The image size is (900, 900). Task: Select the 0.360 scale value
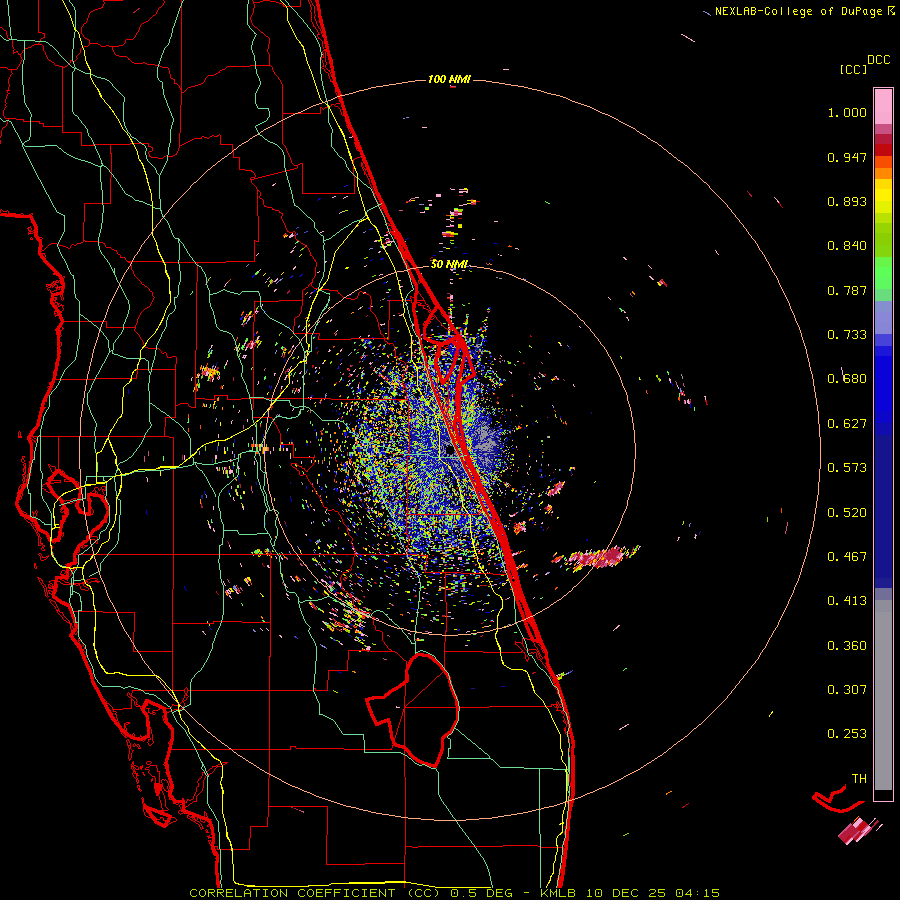[847, 646]
